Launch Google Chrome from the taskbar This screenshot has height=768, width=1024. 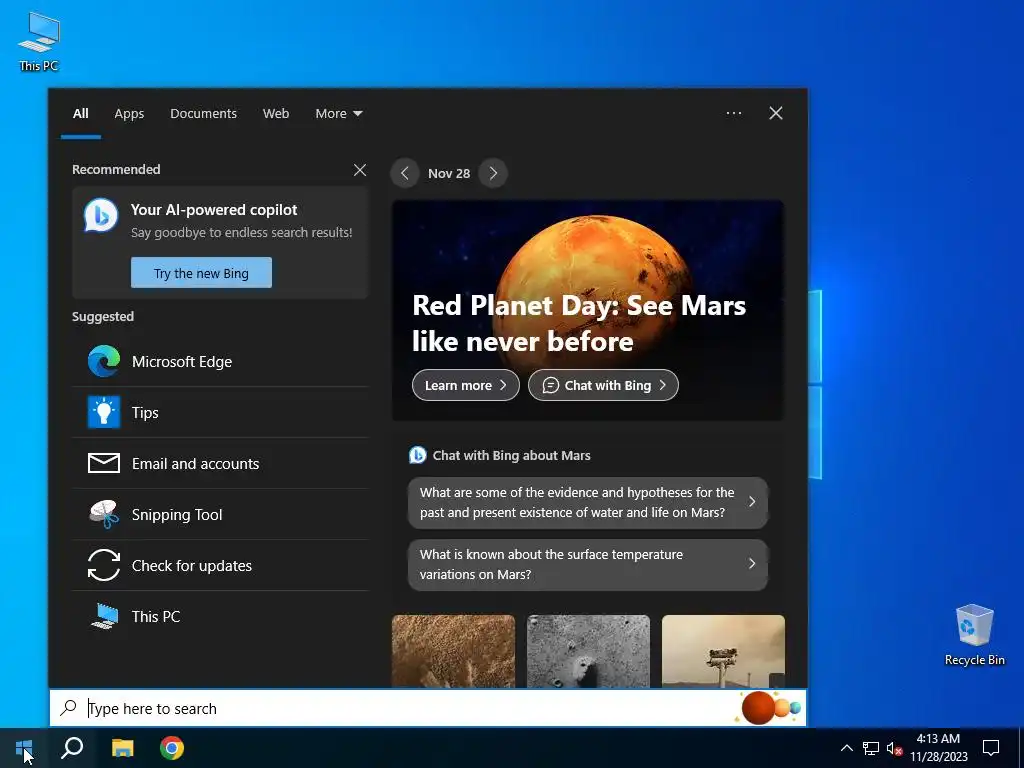click(172, 748)
